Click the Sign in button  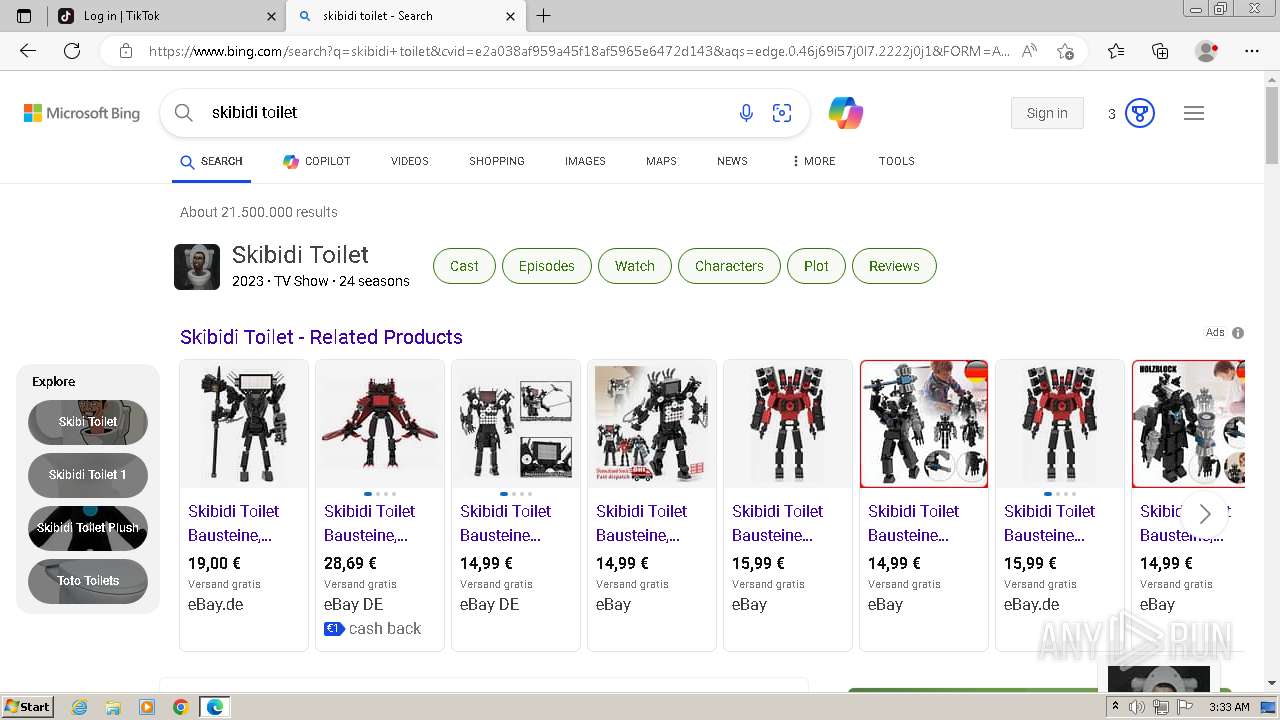1047,113
